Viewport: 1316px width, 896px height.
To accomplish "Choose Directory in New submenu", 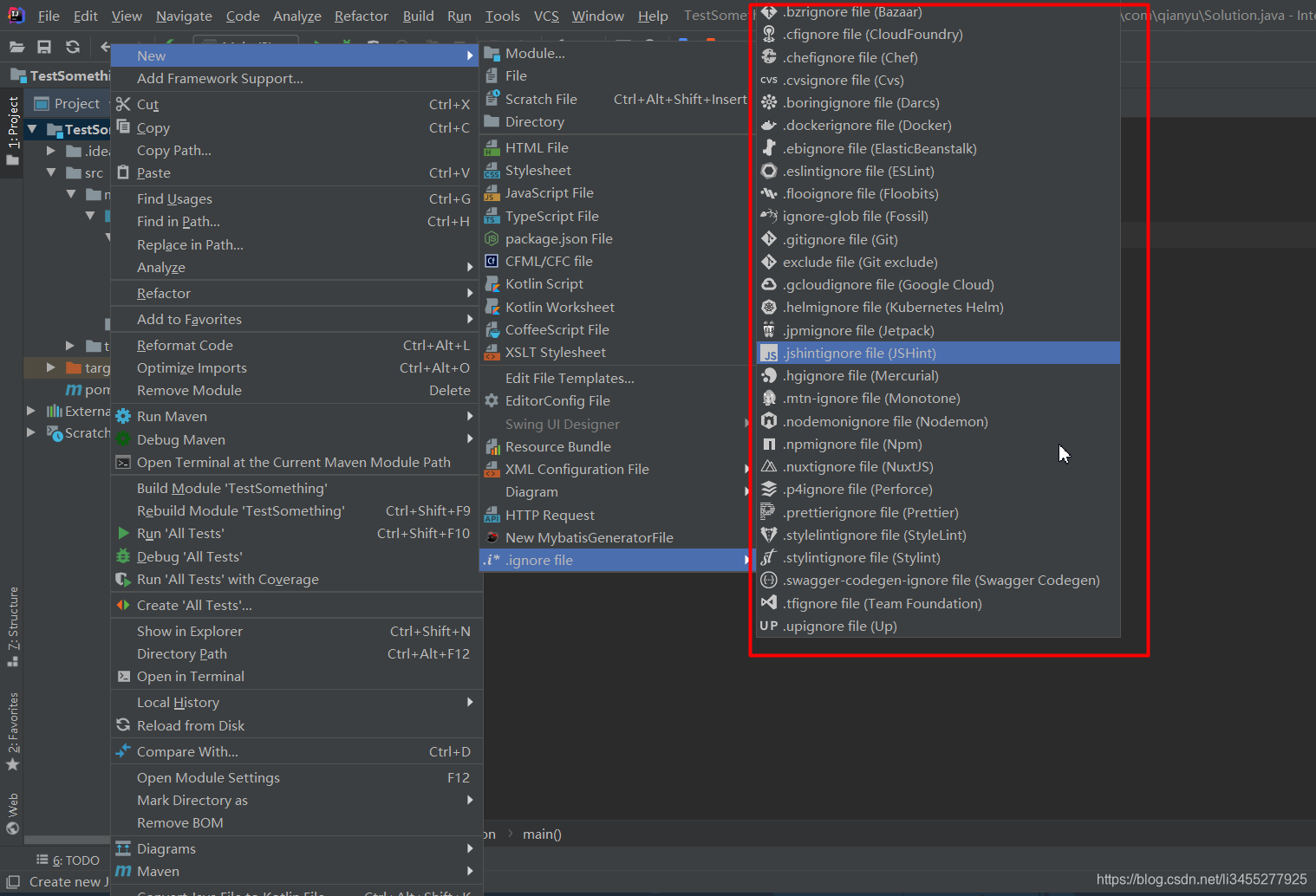I will click(616, 121).
